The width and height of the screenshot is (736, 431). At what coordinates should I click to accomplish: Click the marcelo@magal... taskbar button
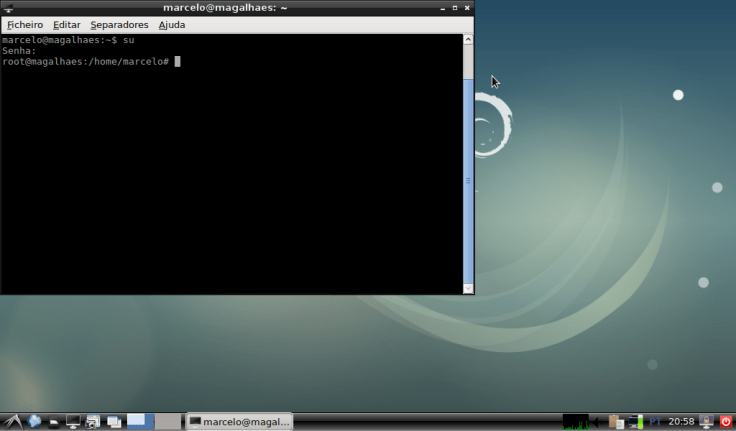[x=239, y=421]
